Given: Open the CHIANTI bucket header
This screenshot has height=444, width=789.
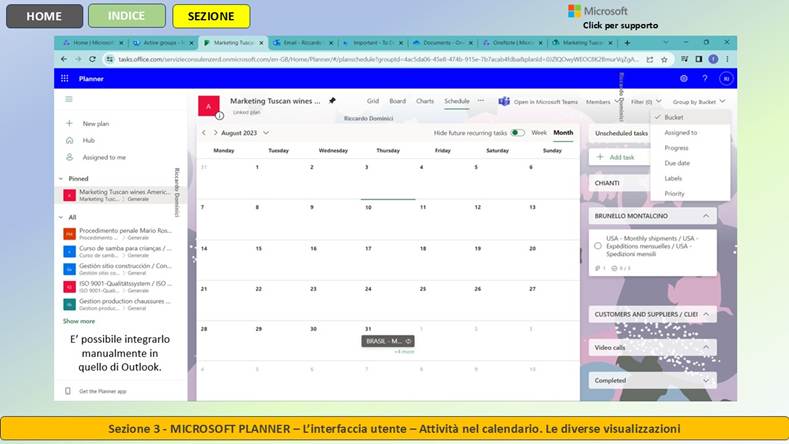Looking at the screenshot, I should point(619,183).
